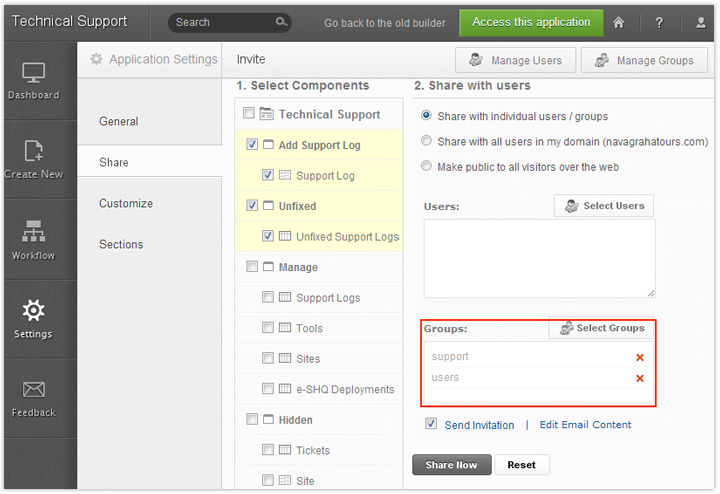Check the Technical Support checkbox
This screenshot has height=494, width=720.
pos(249,114)
